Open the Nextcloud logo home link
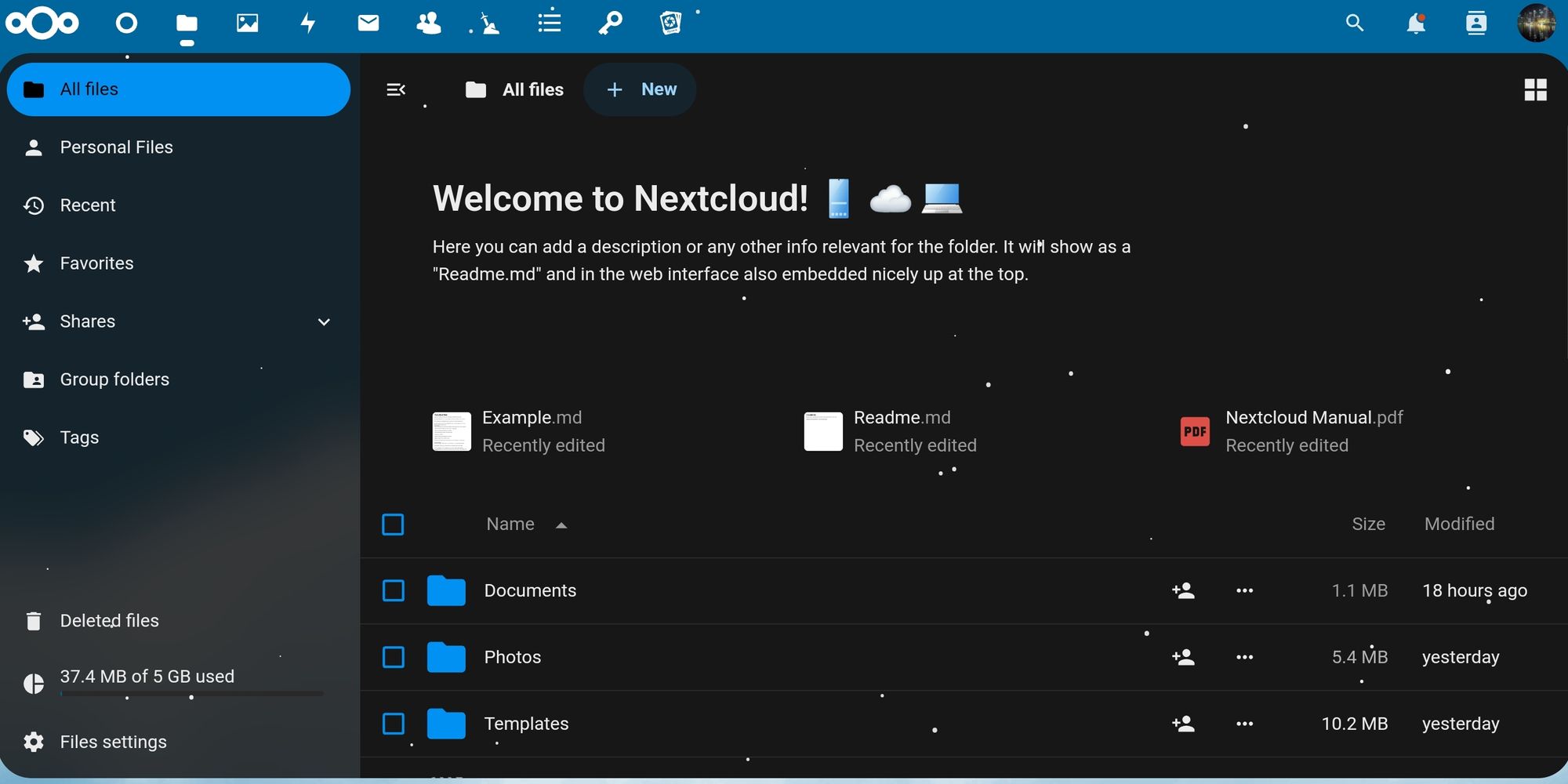 click(42, 24)
